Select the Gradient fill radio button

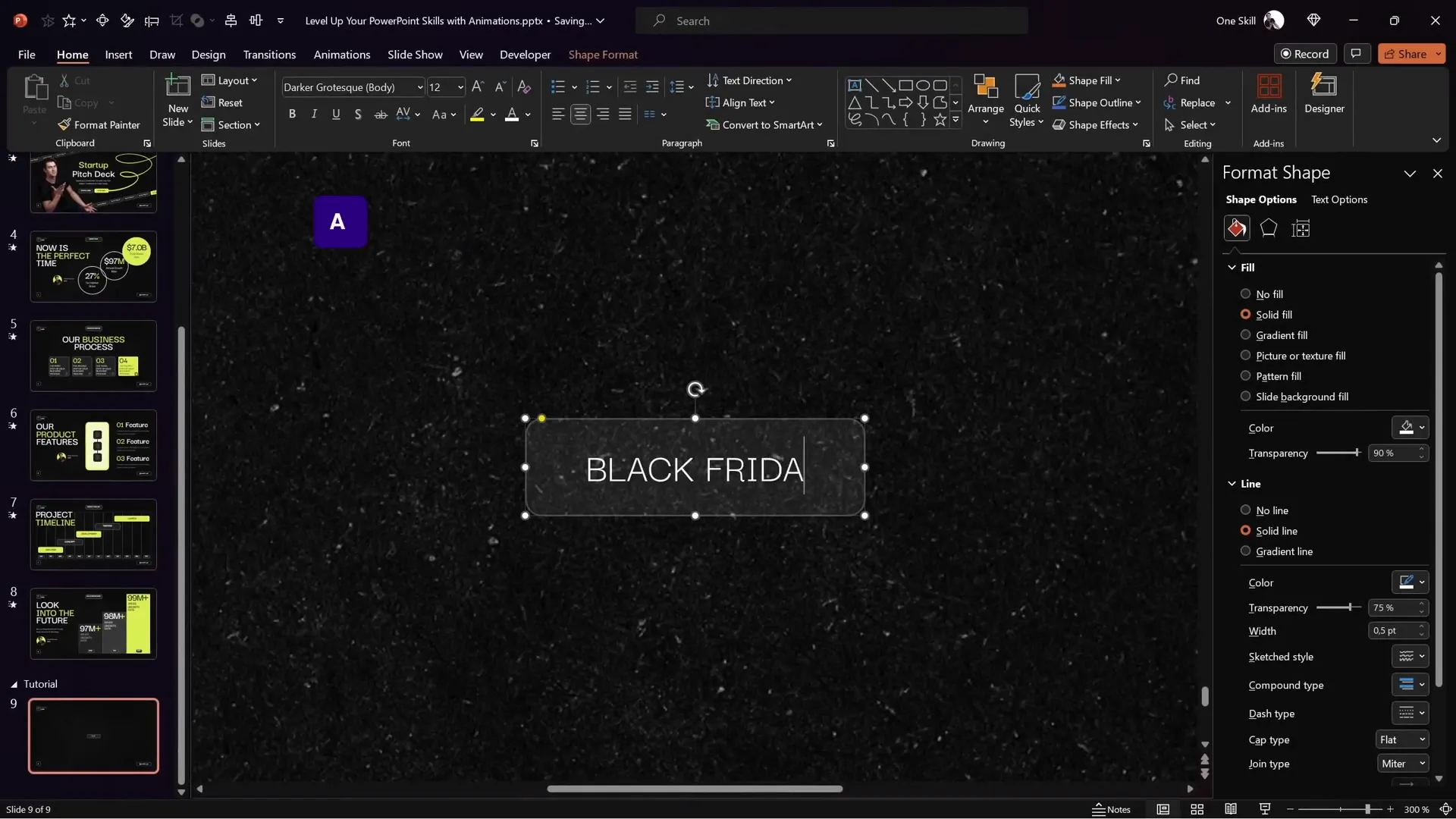click(x=1244, y=334)
